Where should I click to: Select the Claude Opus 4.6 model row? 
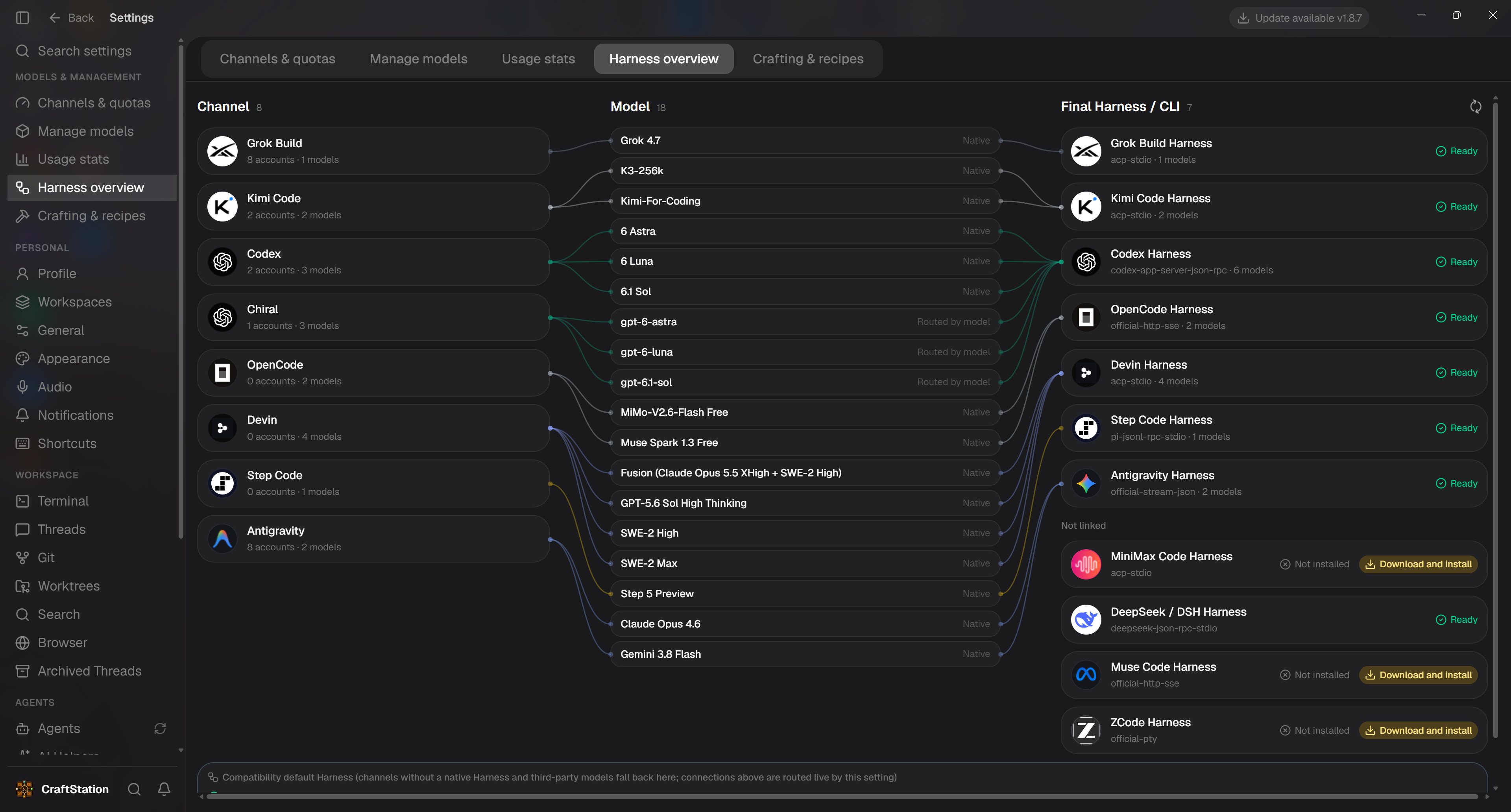(805, 624)
